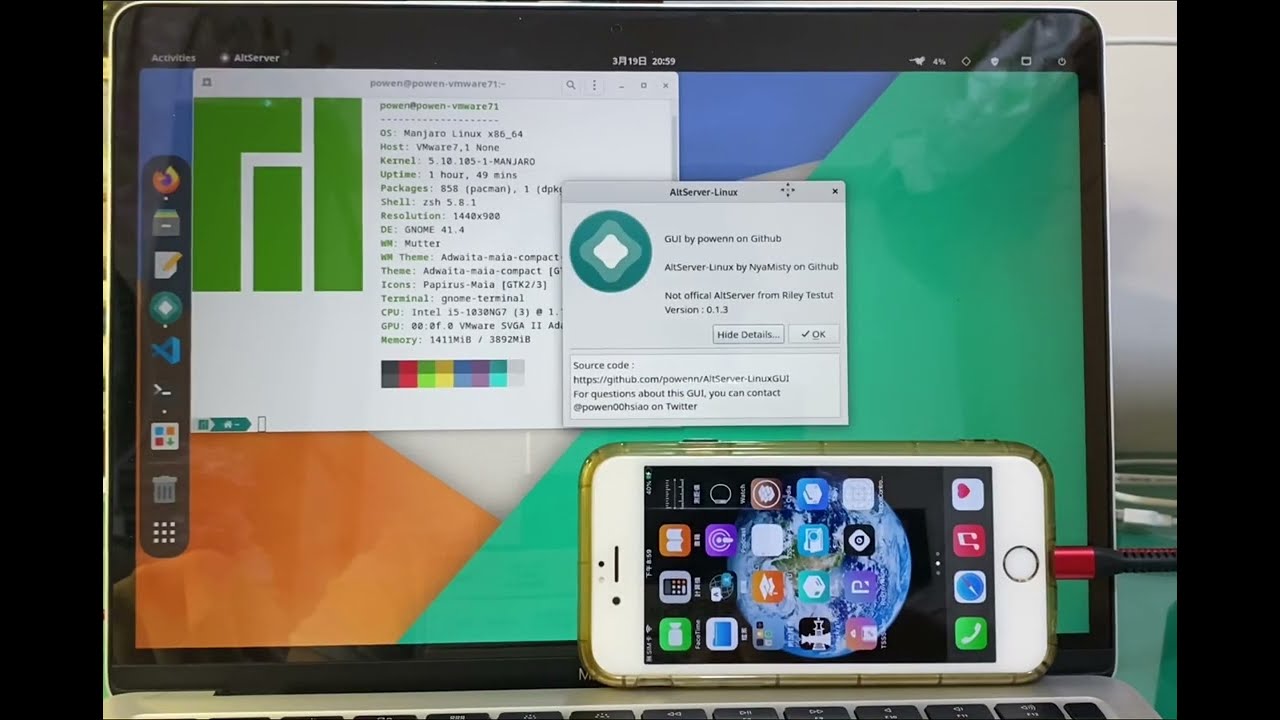Launch the text editor dock icon

(166, 265)
